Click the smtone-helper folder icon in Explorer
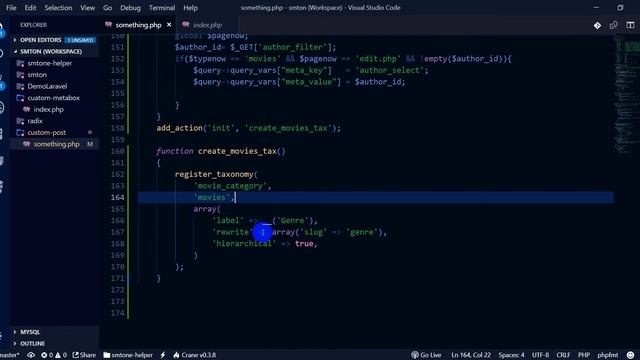This screenshot has width=640, height=360. coord(20,63)
